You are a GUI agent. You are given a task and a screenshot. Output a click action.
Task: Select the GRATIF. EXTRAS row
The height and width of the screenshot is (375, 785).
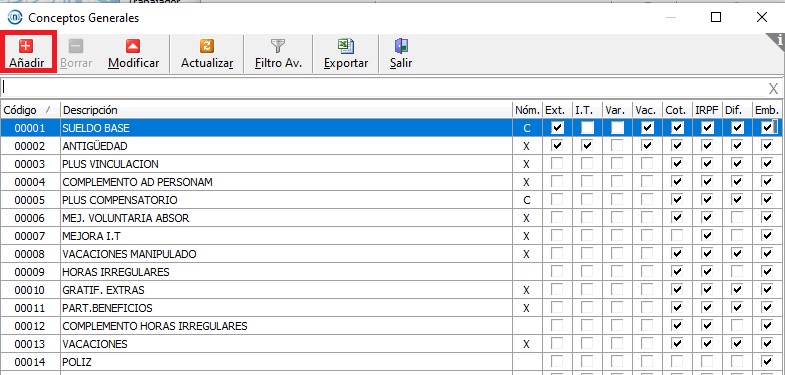(391, 290)
